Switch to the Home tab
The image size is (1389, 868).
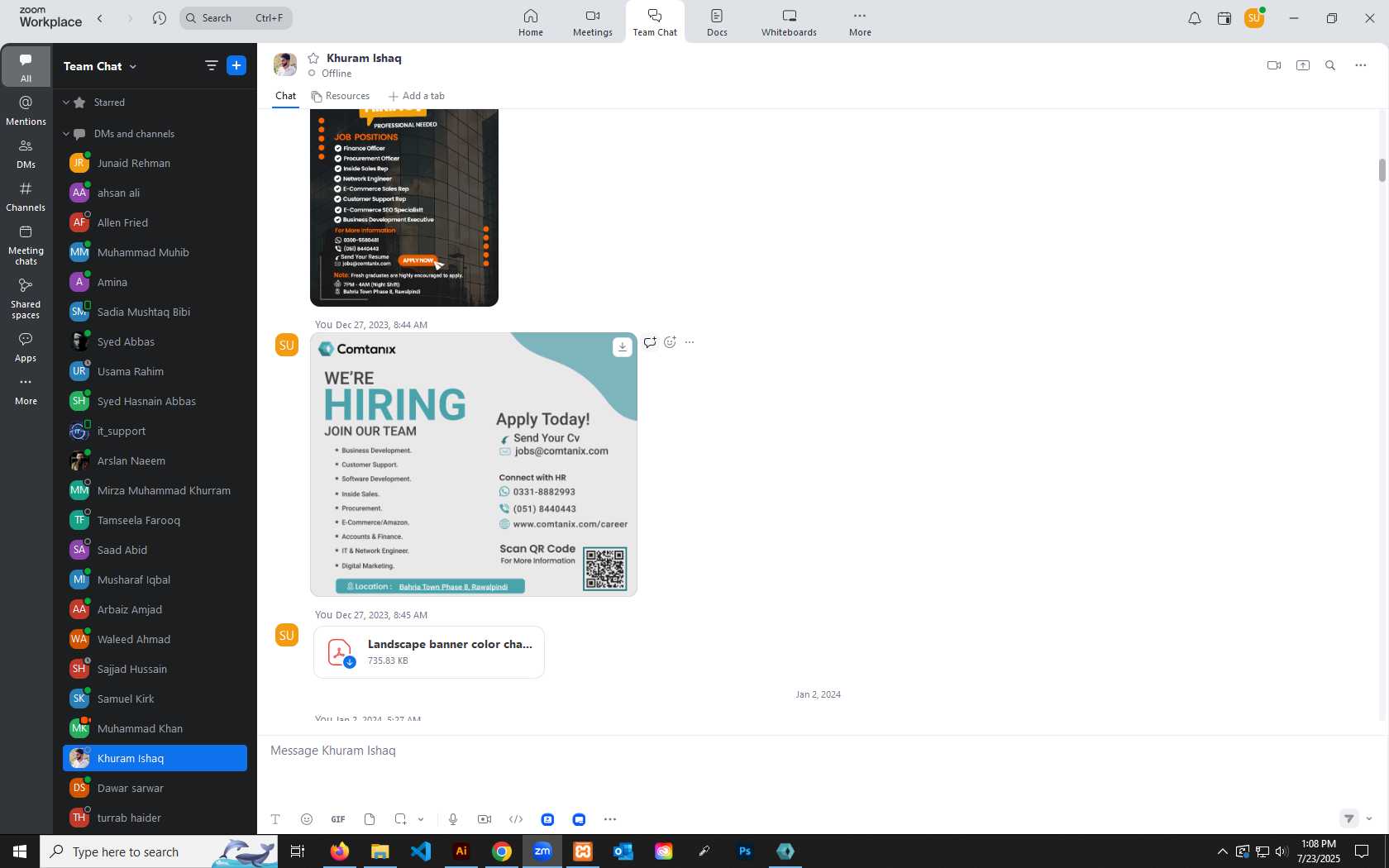click(531, 22)
